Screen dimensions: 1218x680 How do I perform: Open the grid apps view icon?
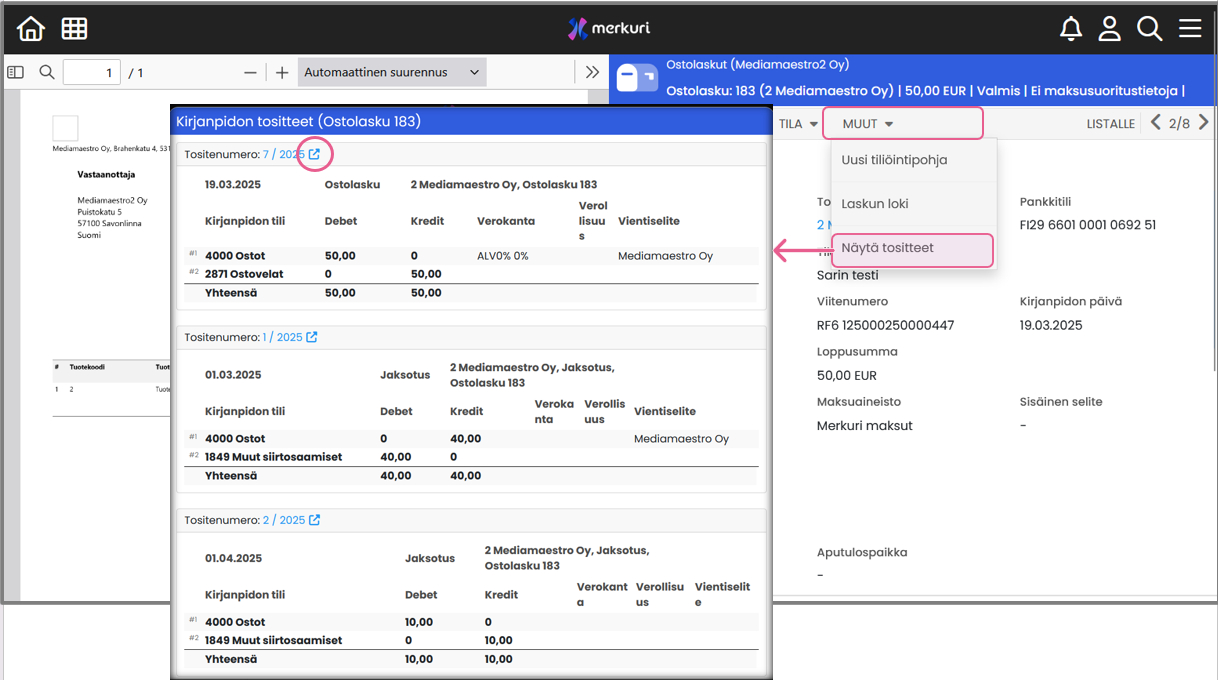point(74,29)
